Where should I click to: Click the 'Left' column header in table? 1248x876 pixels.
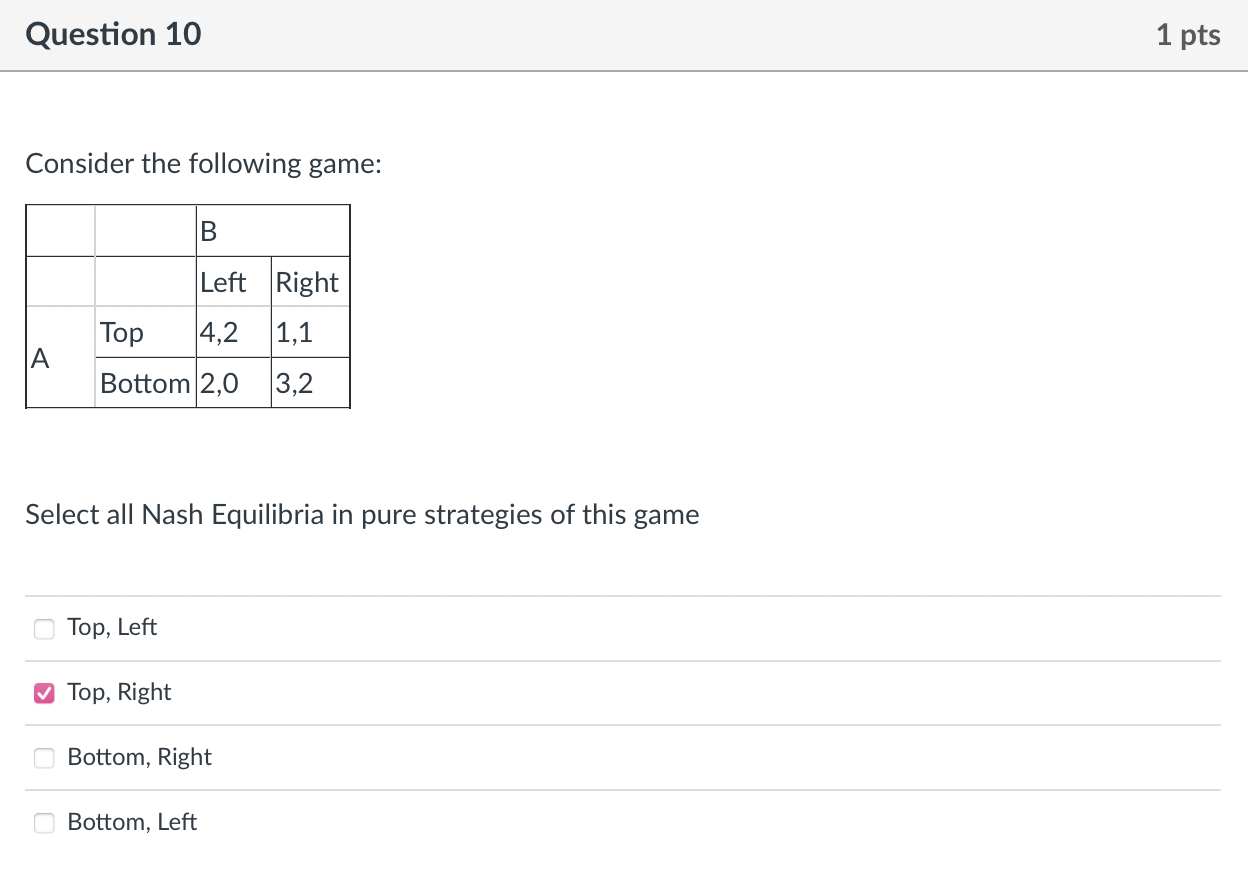tap(222, 281)
